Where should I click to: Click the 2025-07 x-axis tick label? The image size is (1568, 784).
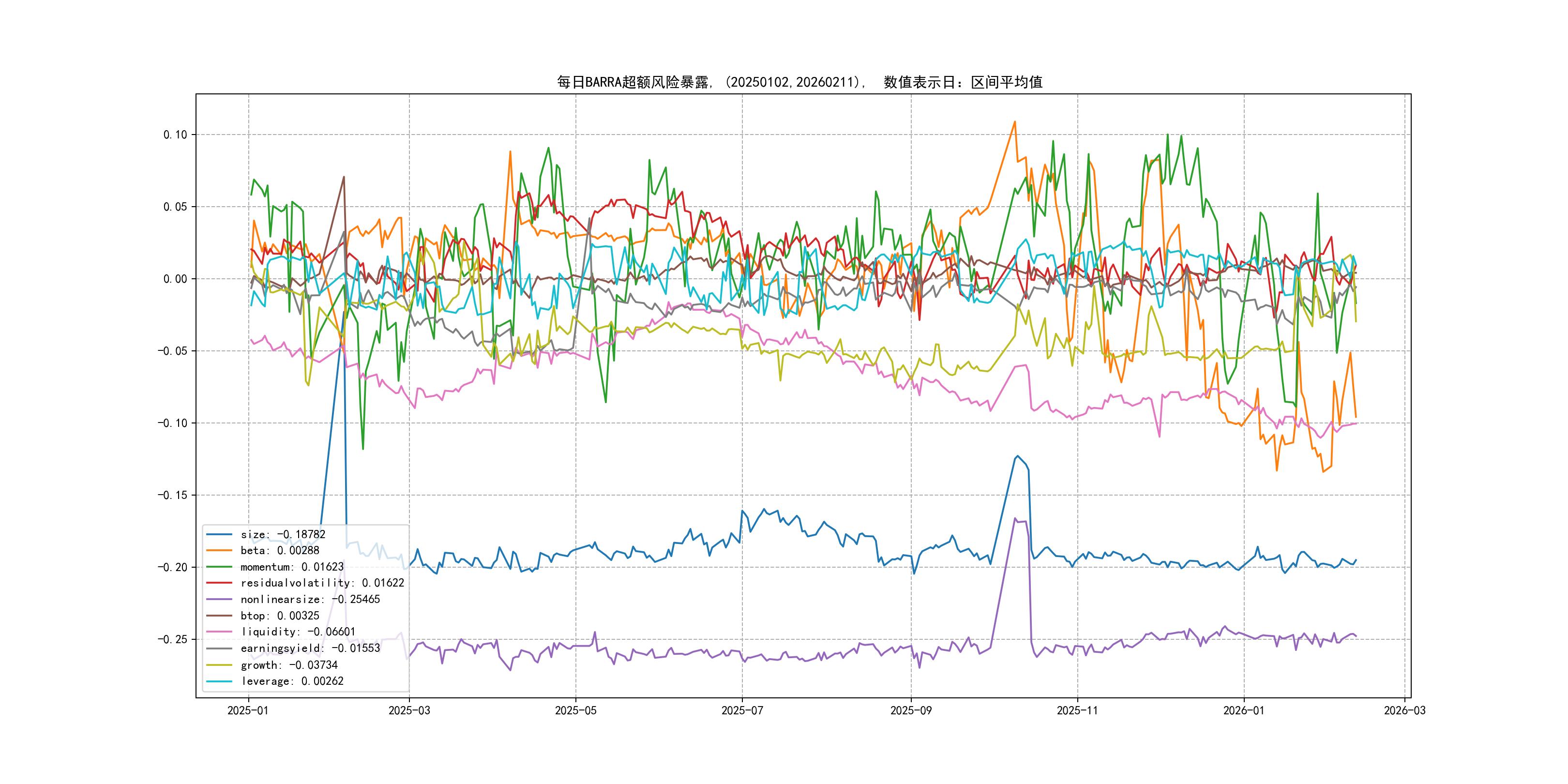tap(742, 710)
